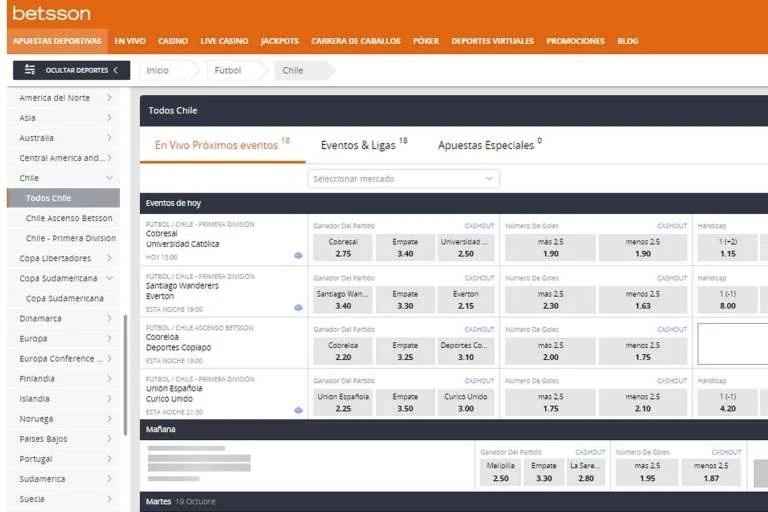The height and width of the screenshot is (512, 768).
Task: Expand America del Norte in sidebar
Action: (64, 98)
